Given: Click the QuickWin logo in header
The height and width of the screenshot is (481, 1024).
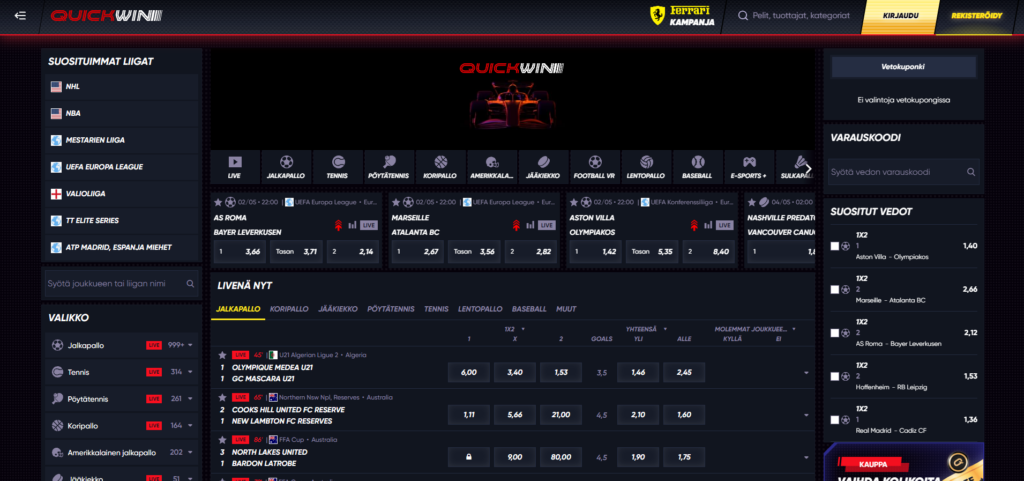Looking at the screenshot, I should click(106, 16).
